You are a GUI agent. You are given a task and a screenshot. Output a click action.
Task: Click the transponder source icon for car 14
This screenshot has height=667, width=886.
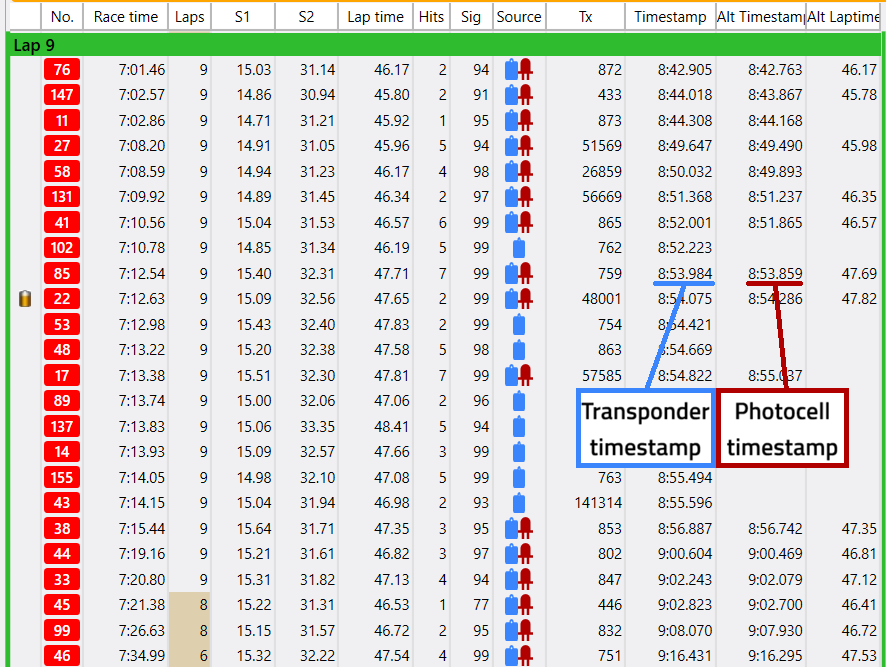point(519,452)
